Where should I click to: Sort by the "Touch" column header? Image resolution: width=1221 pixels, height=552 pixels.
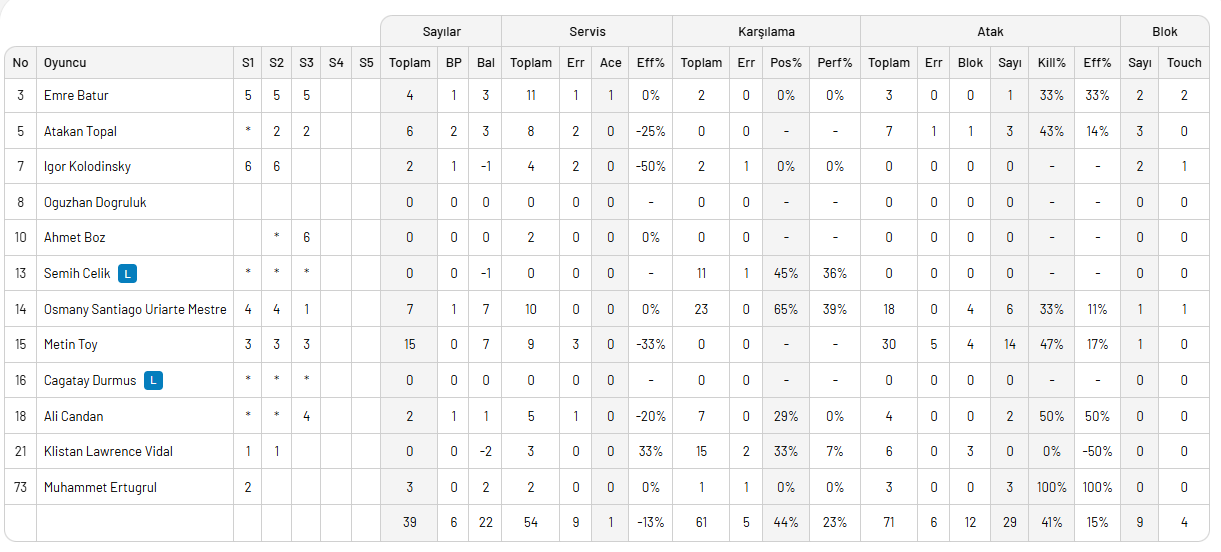(x=1184, y=62)
